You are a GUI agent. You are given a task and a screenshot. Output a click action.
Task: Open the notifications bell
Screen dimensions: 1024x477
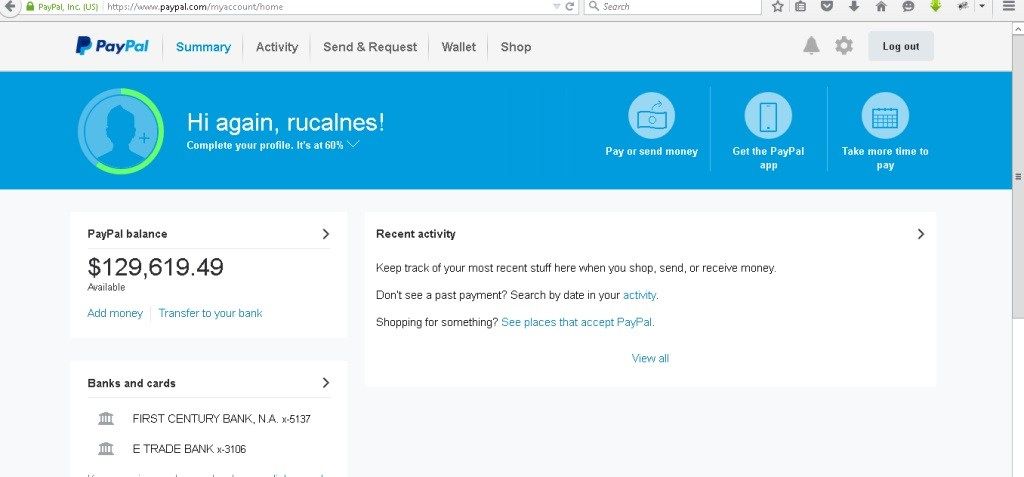(x=811, y=46)
